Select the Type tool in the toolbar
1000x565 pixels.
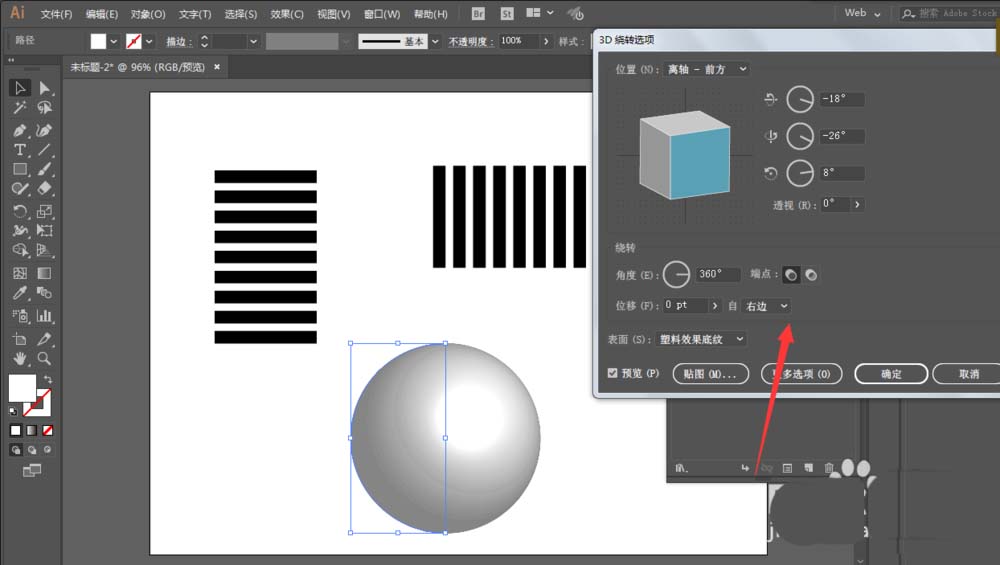(x=19, y=150)
